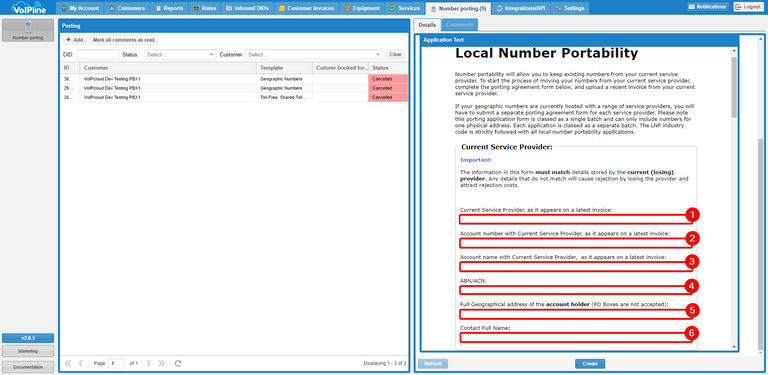Select the Toll-Free, Shared-Toll porting row
The height and width of the screenshot is (375, 768).
234,97
